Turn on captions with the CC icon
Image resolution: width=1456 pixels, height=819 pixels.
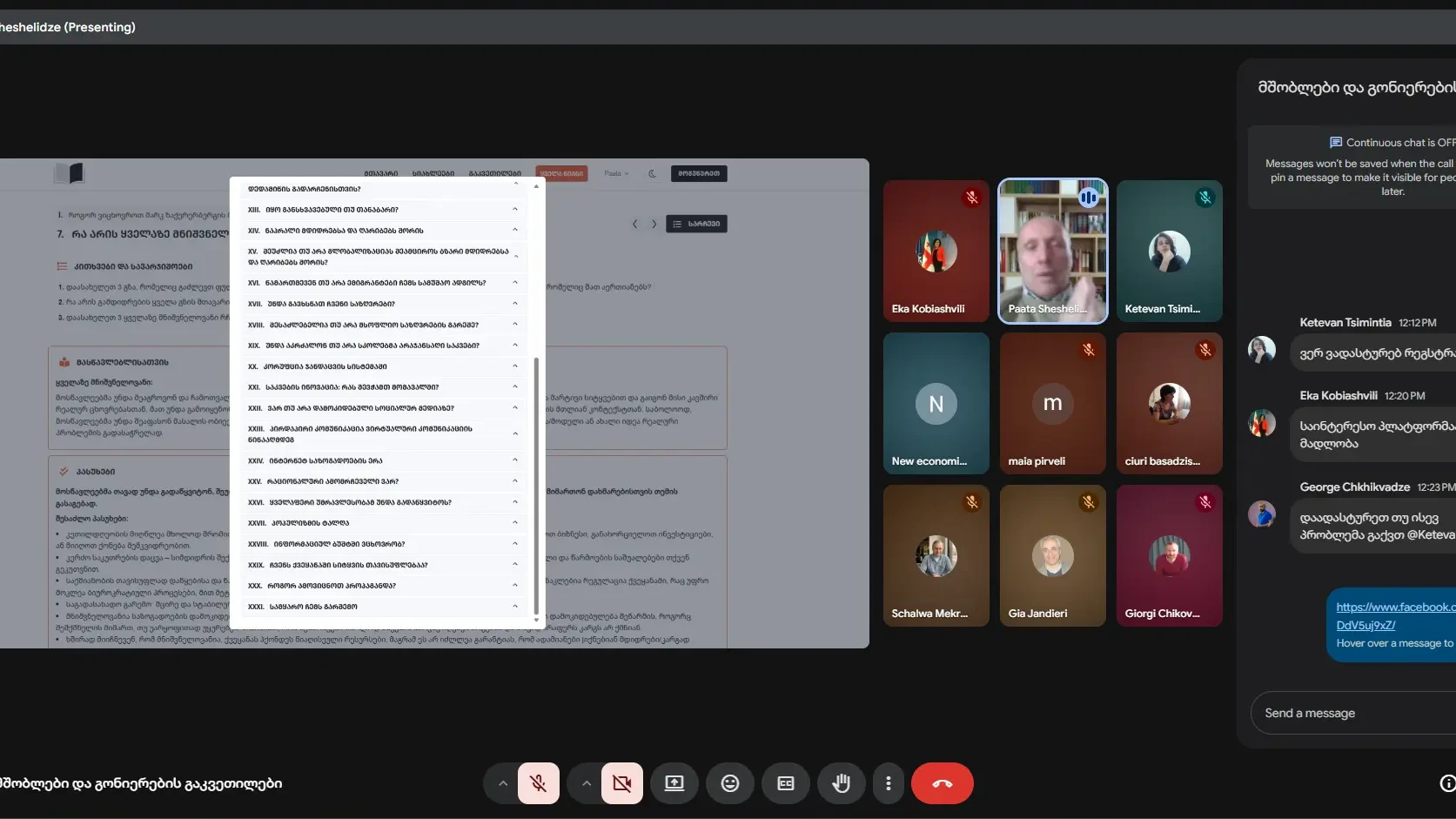click(x=785, y=783)
